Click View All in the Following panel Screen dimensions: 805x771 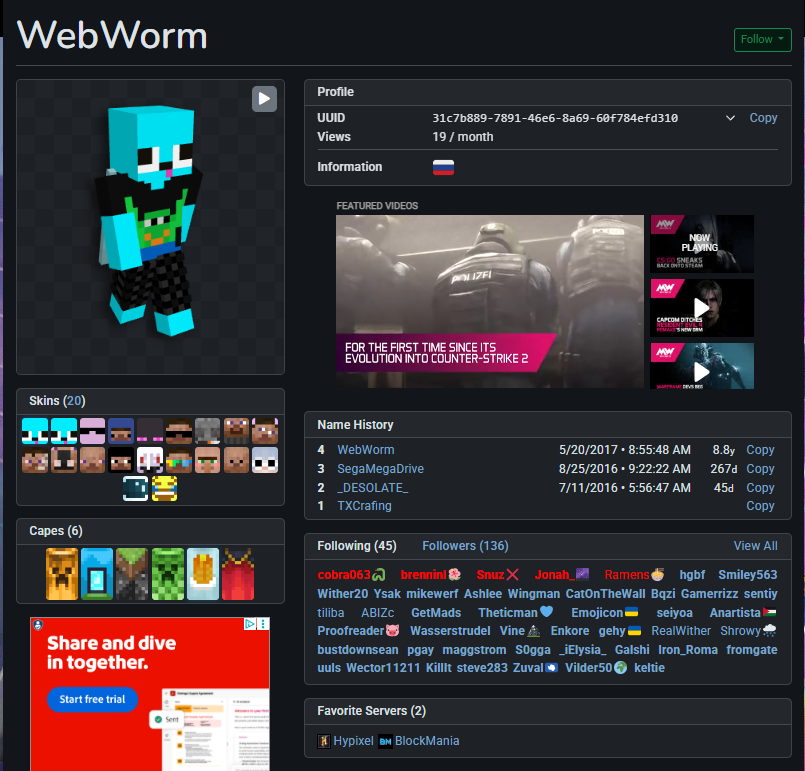pos(755,546)
